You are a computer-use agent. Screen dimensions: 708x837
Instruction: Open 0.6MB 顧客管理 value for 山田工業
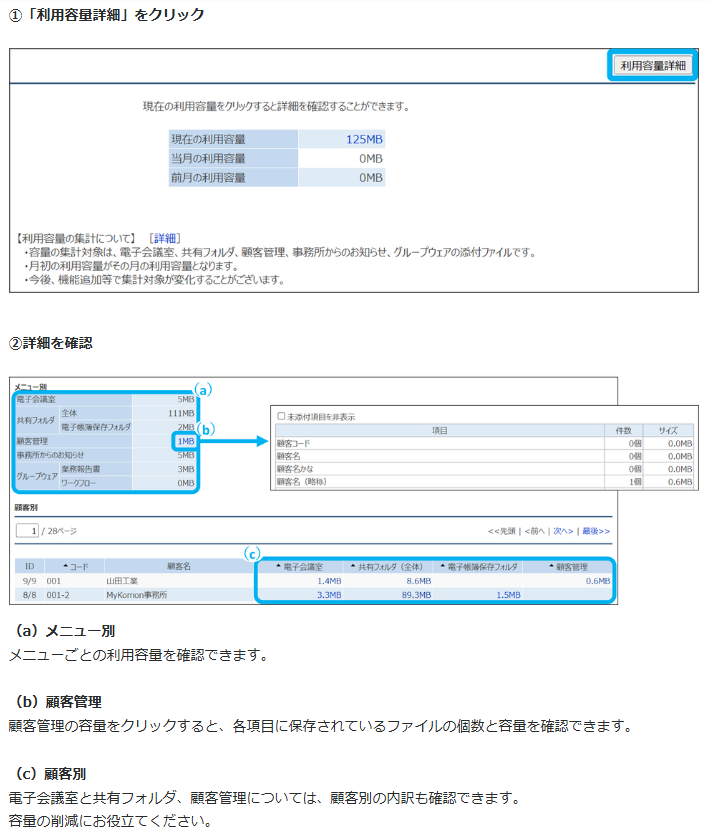click(x=597, y=580)
